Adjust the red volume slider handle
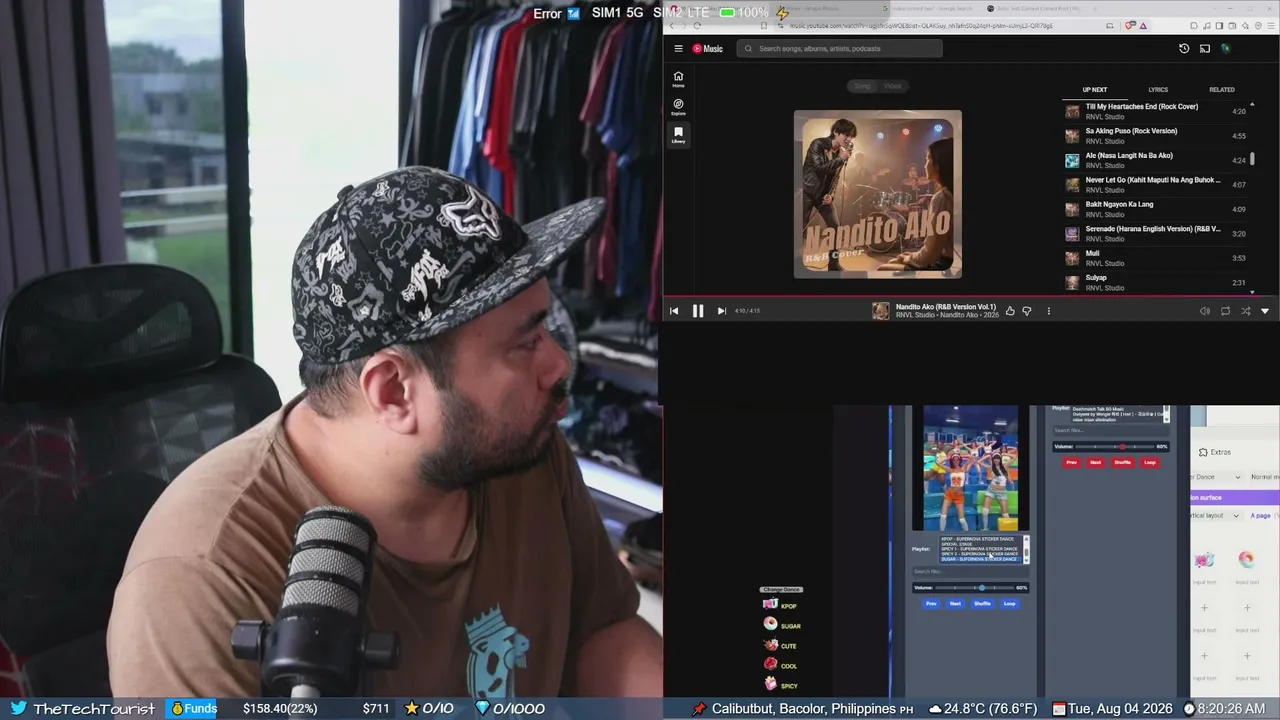The height and width of the screenshot is (720, 1280). pos(1122,447)
